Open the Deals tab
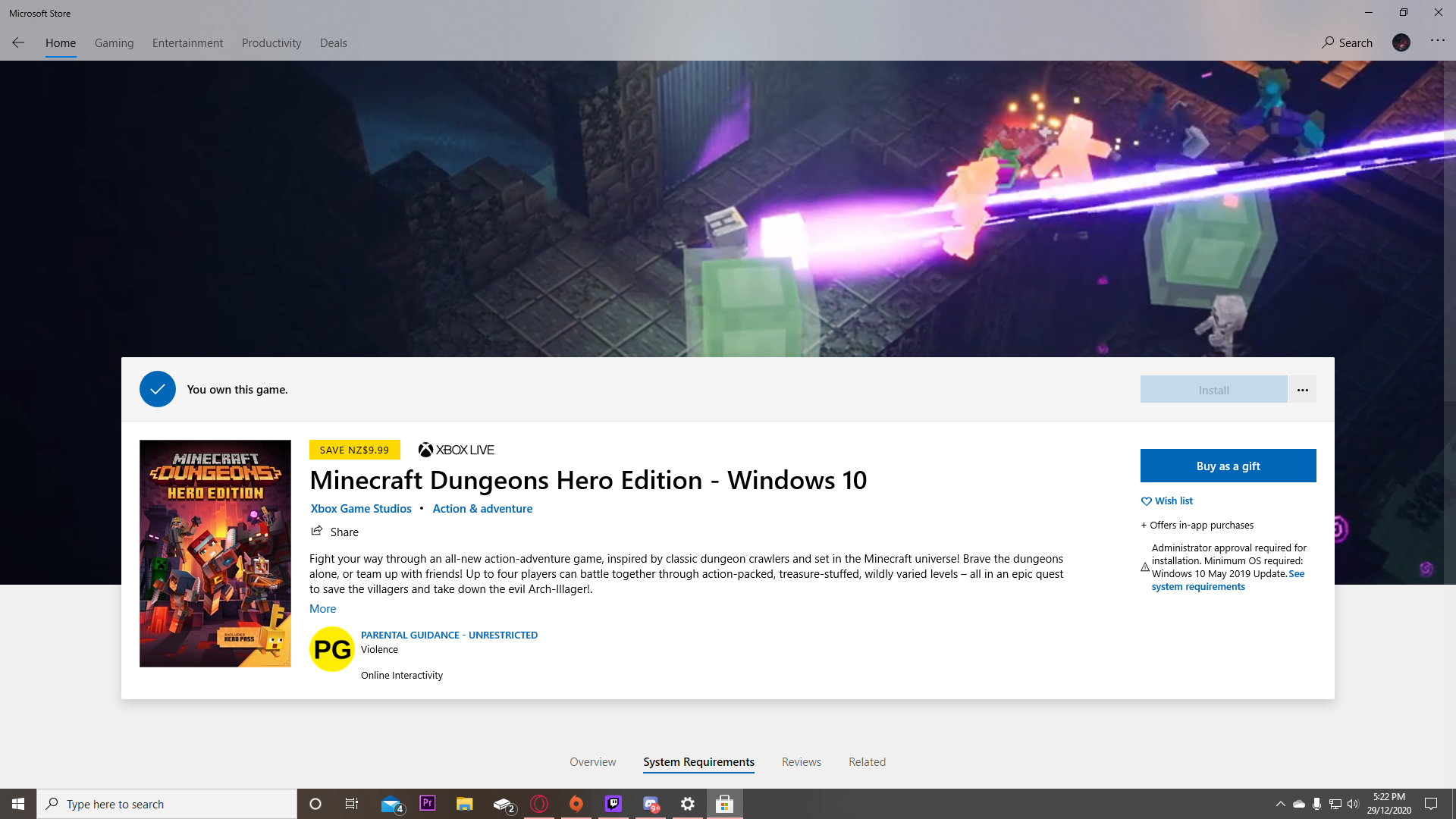This screenshot has height=819, width=1456. pos(334,43)
